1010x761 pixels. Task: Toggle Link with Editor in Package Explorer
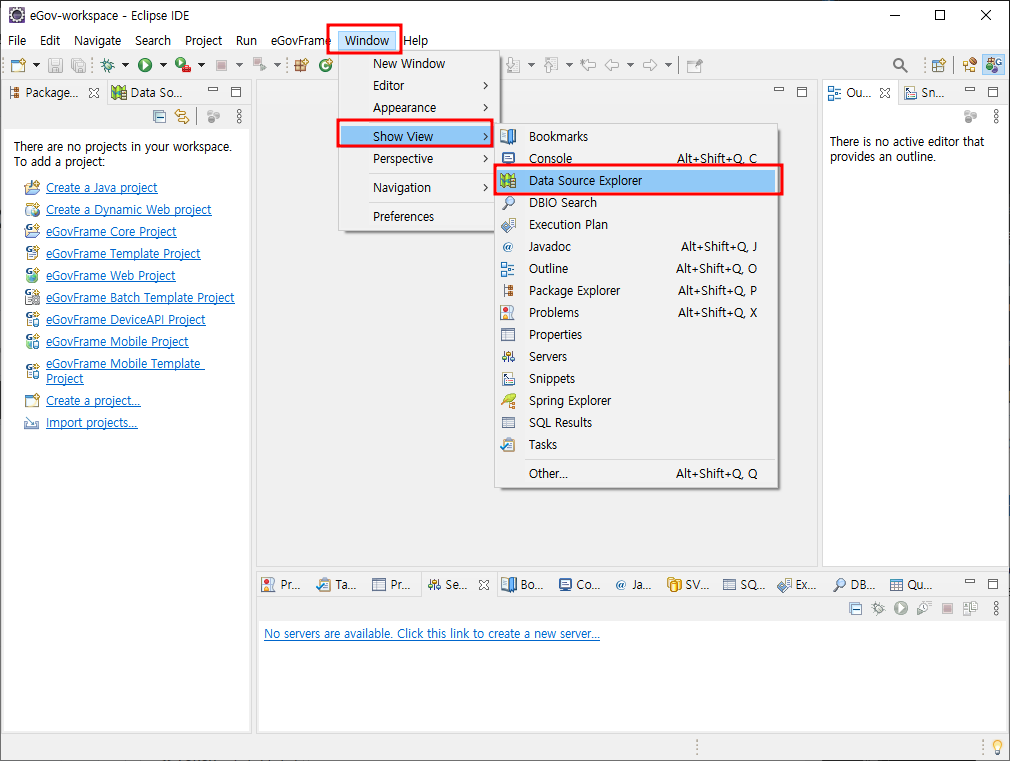[x=182, y=117]
